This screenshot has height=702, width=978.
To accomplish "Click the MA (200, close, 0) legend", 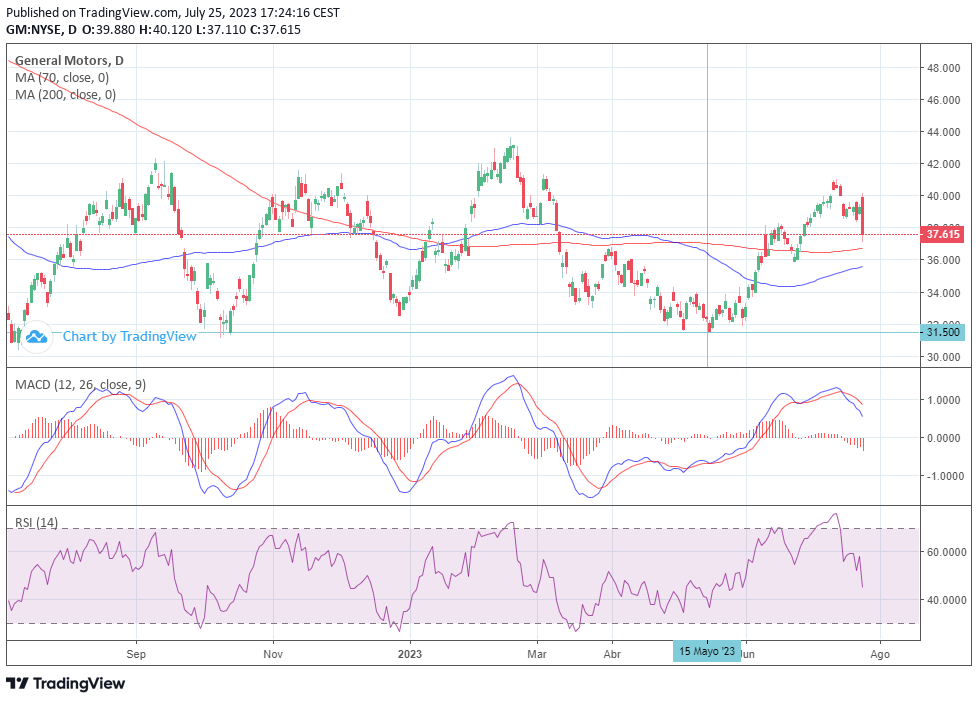I will [x=65, y=94].
